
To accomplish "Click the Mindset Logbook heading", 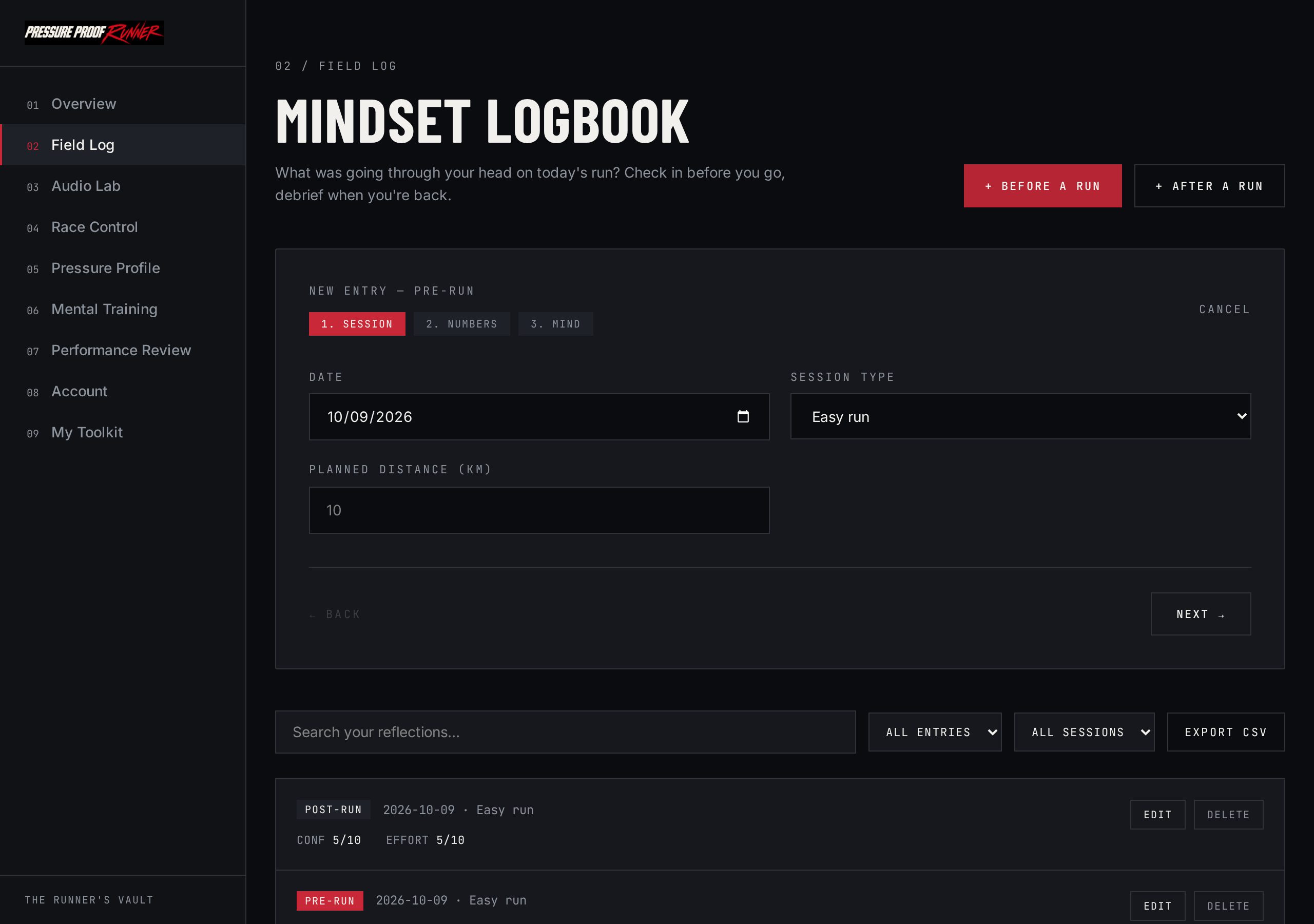I will 482,121.
